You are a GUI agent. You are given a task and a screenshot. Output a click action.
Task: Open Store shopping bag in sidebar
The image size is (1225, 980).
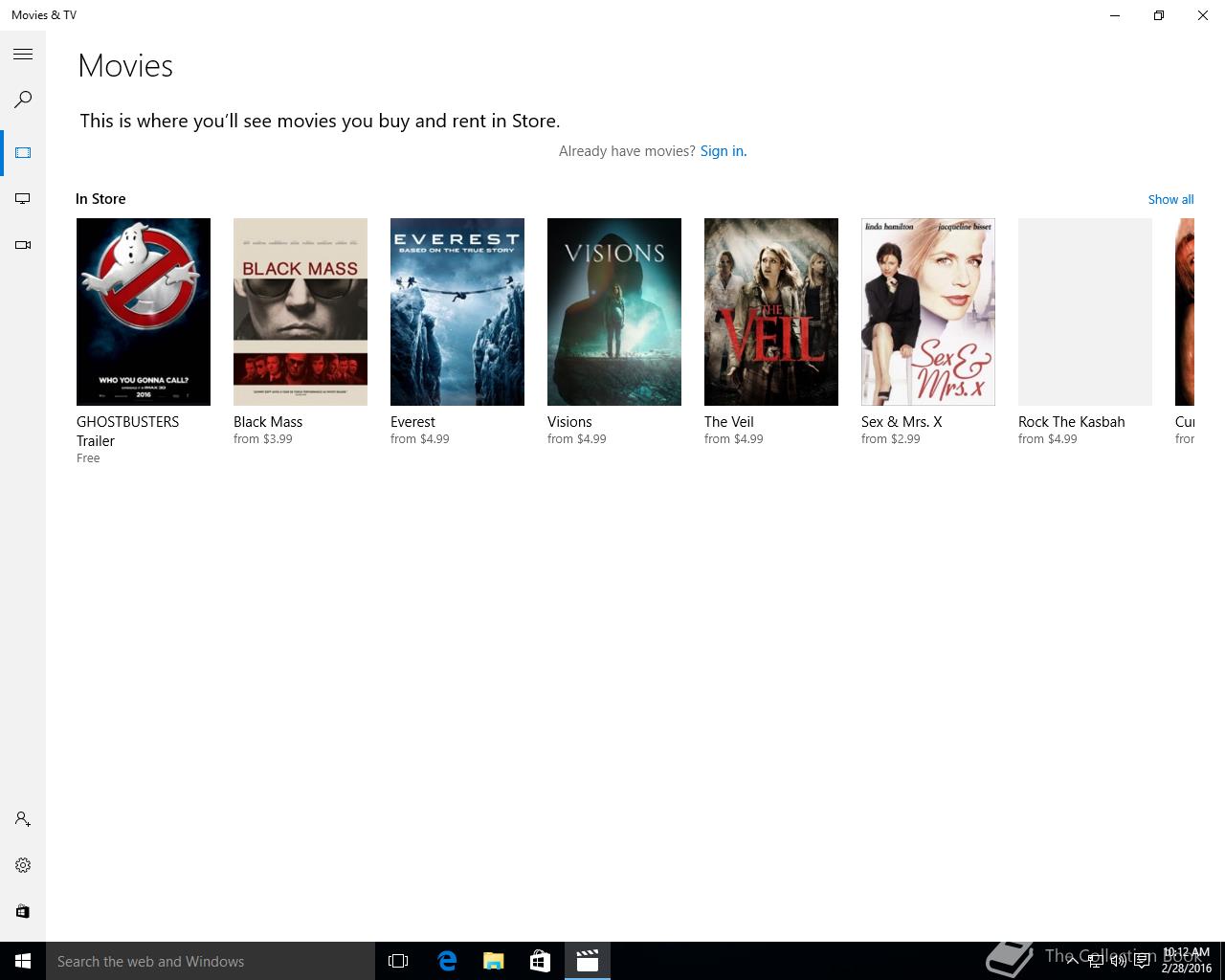click(x=23, y=911)
